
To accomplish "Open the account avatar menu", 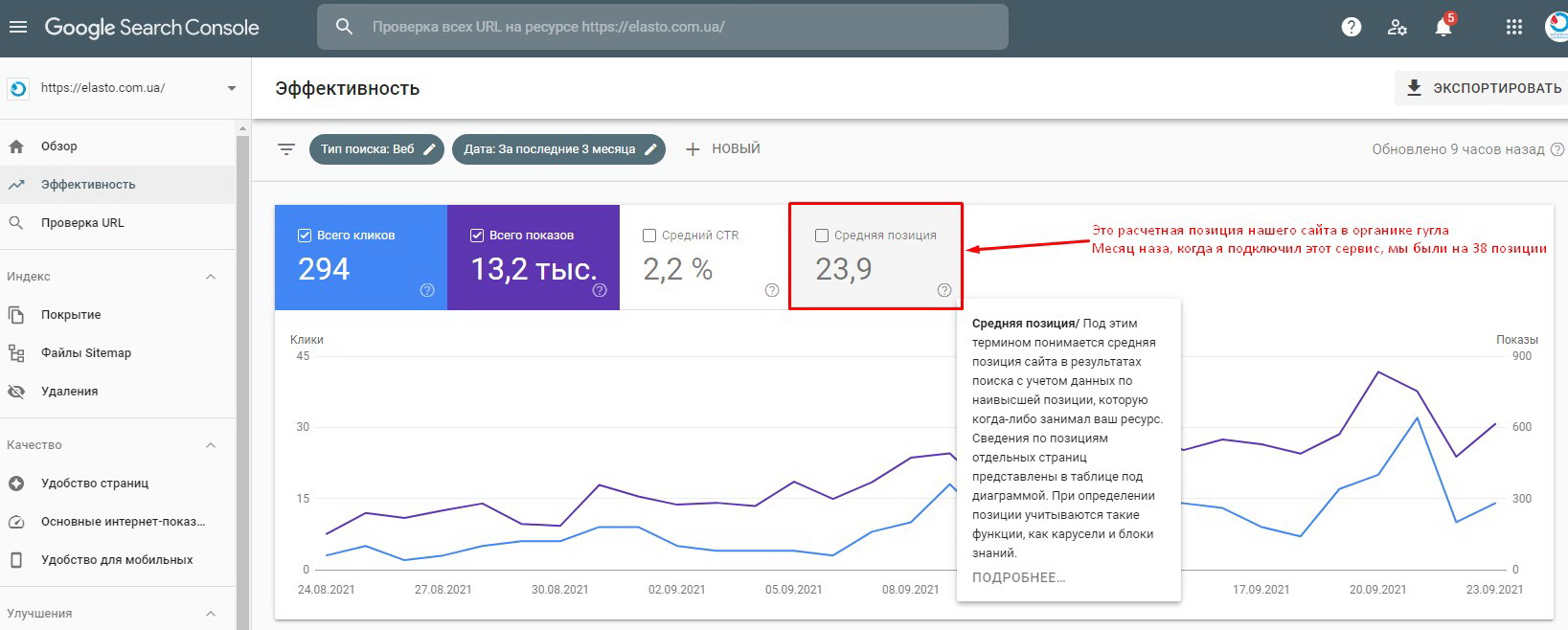I will (1557, 27).
